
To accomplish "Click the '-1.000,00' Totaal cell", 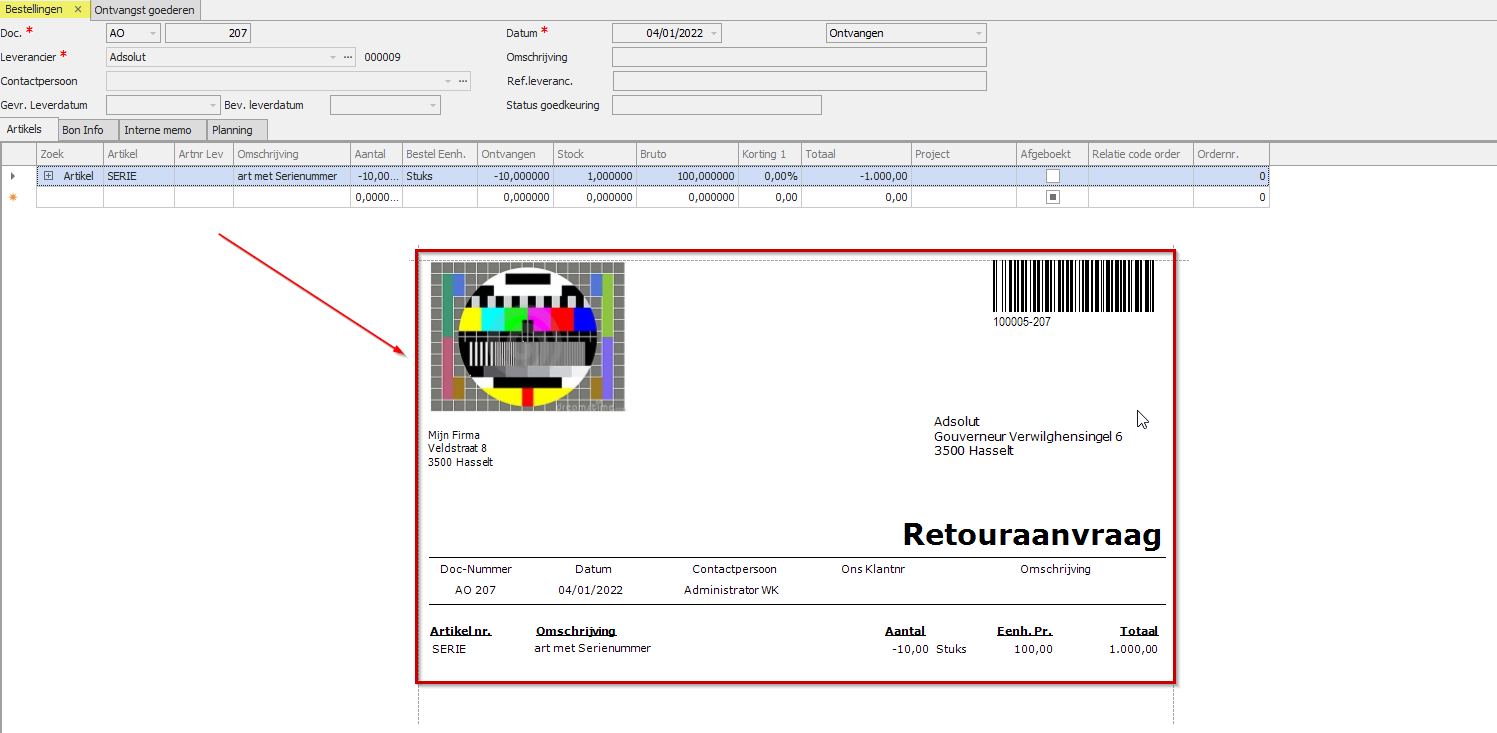I will [857, 176].
